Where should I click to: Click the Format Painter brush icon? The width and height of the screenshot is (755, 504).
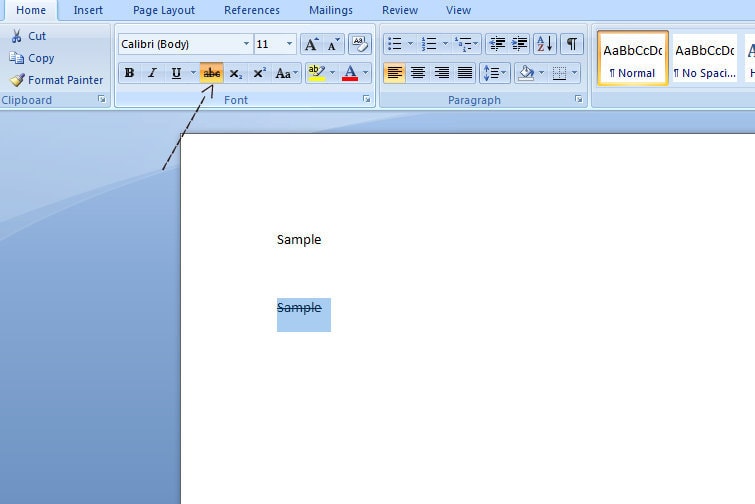point(16,80)
